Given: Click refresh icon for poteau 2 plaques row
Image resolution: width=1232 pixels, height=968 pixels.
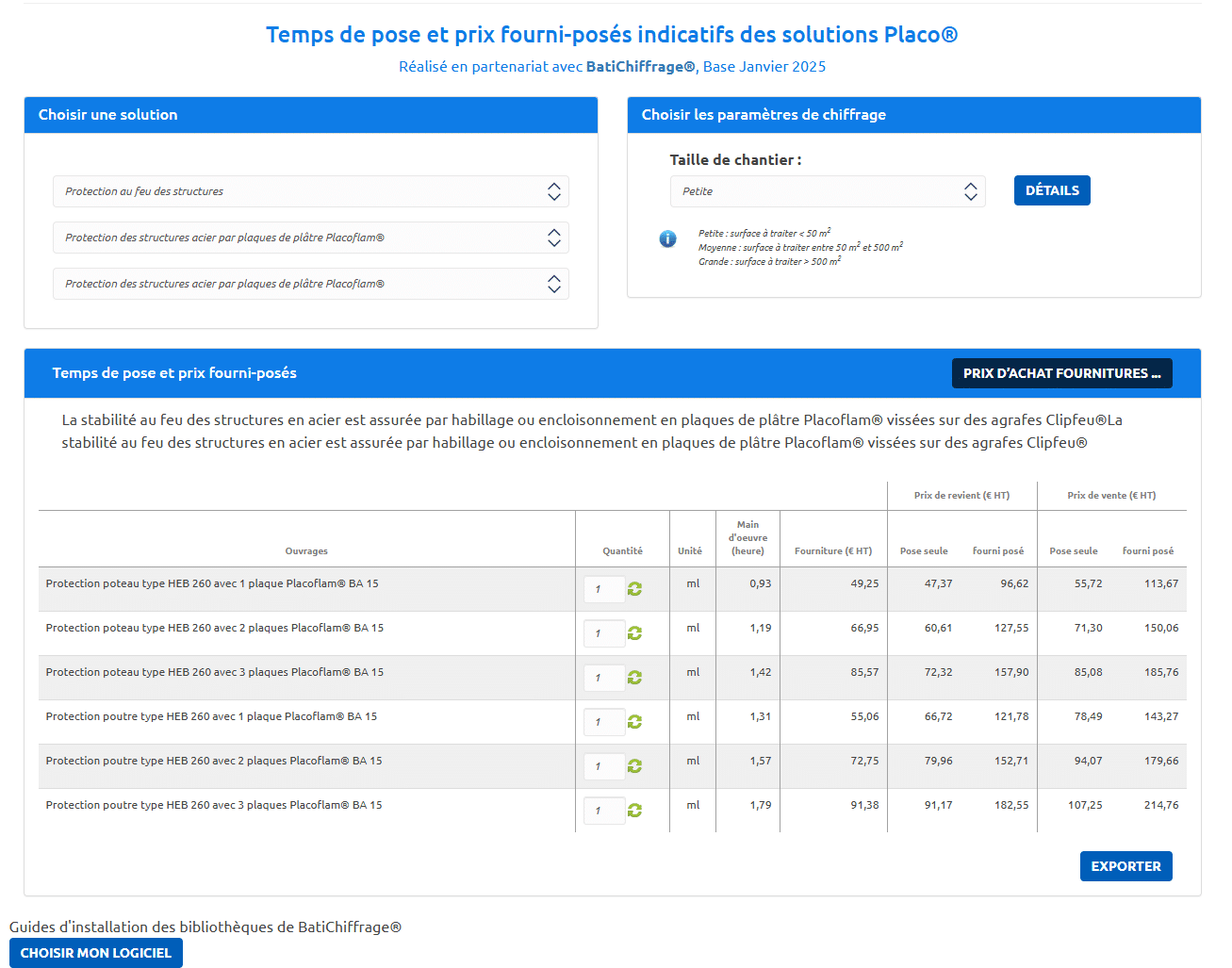Looking at the screenshot, I should [634, 633].
